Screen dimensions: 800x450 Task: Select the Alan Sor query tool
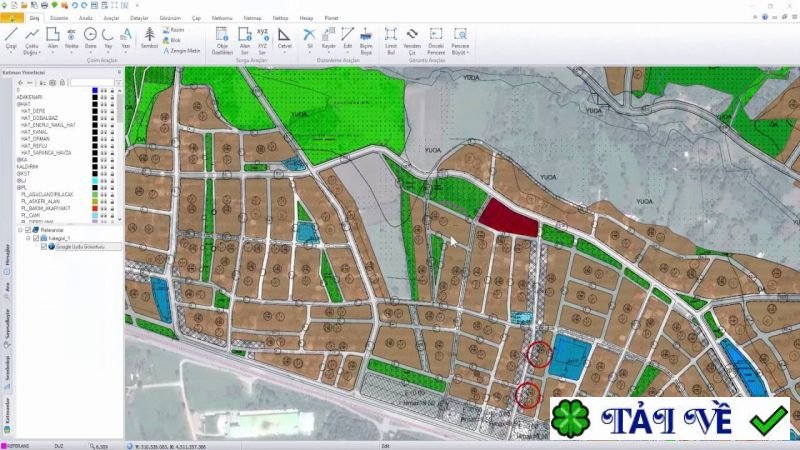[x=244, y=41]
